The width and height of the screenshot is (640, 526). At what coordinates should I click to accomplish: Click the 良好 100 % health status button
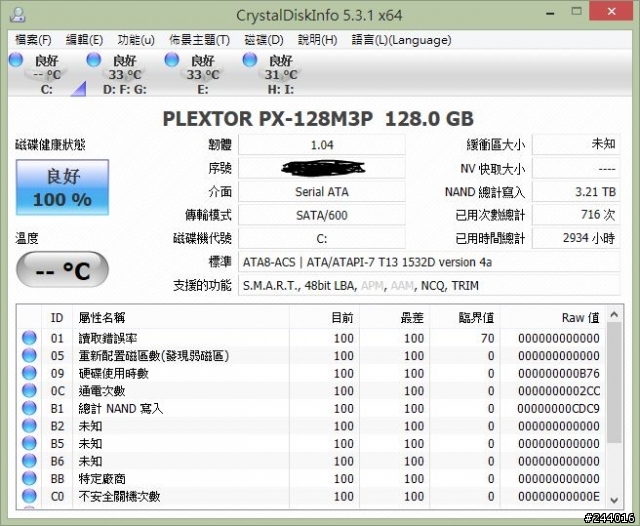pyautogui.click(x=62, y=187)
